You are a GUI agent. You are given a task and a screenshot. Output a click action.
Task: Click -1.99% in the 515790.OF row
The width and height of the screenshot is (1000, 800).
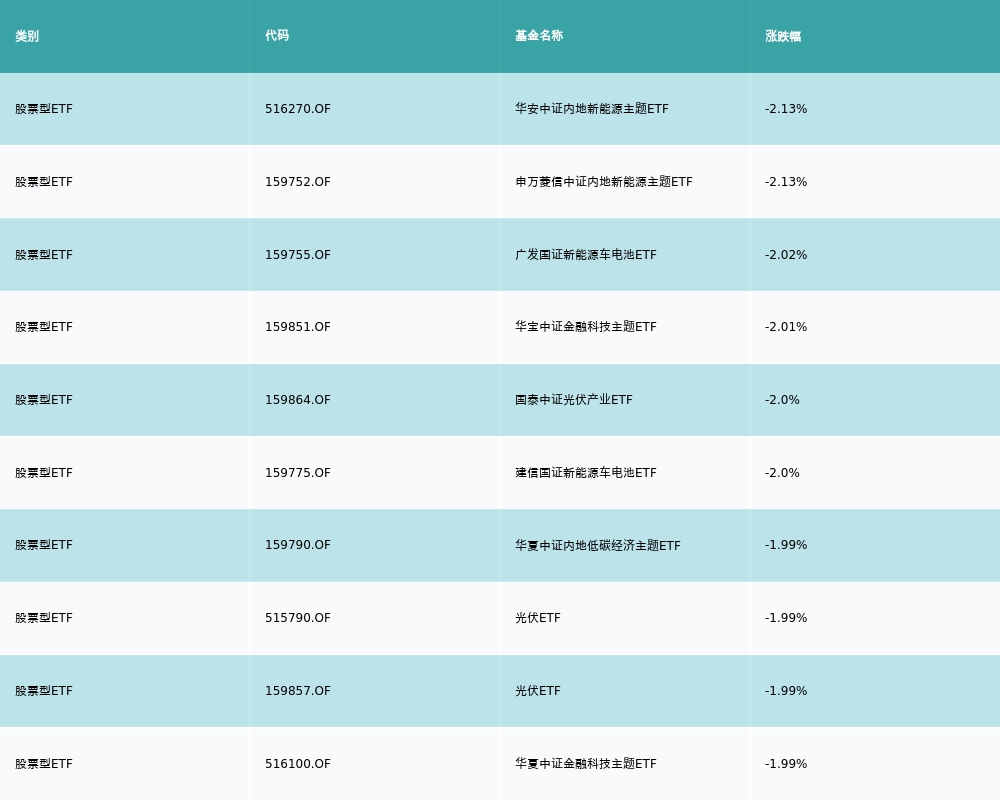(786, 618)
